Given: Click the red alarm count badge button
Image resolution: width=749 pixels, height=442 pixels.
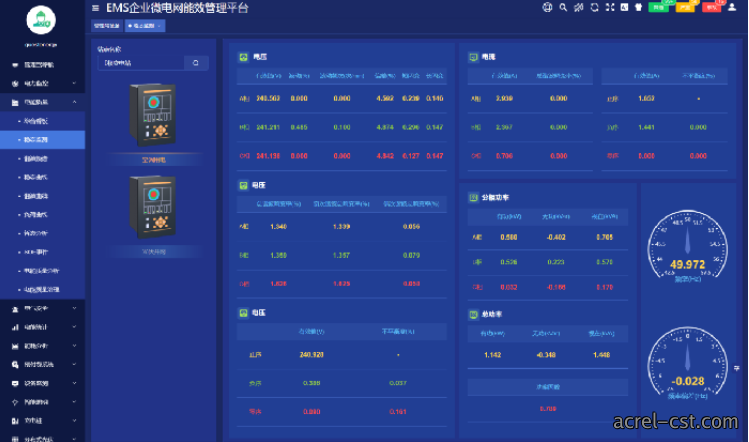Looking at the screenshot, I should click(x=711, y=7).
